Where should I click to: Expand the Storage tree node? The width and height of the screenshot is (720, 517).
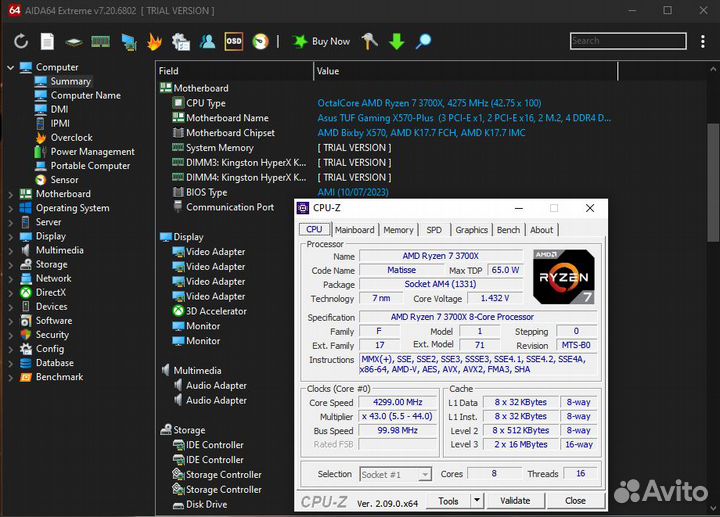tap(11, 265)
